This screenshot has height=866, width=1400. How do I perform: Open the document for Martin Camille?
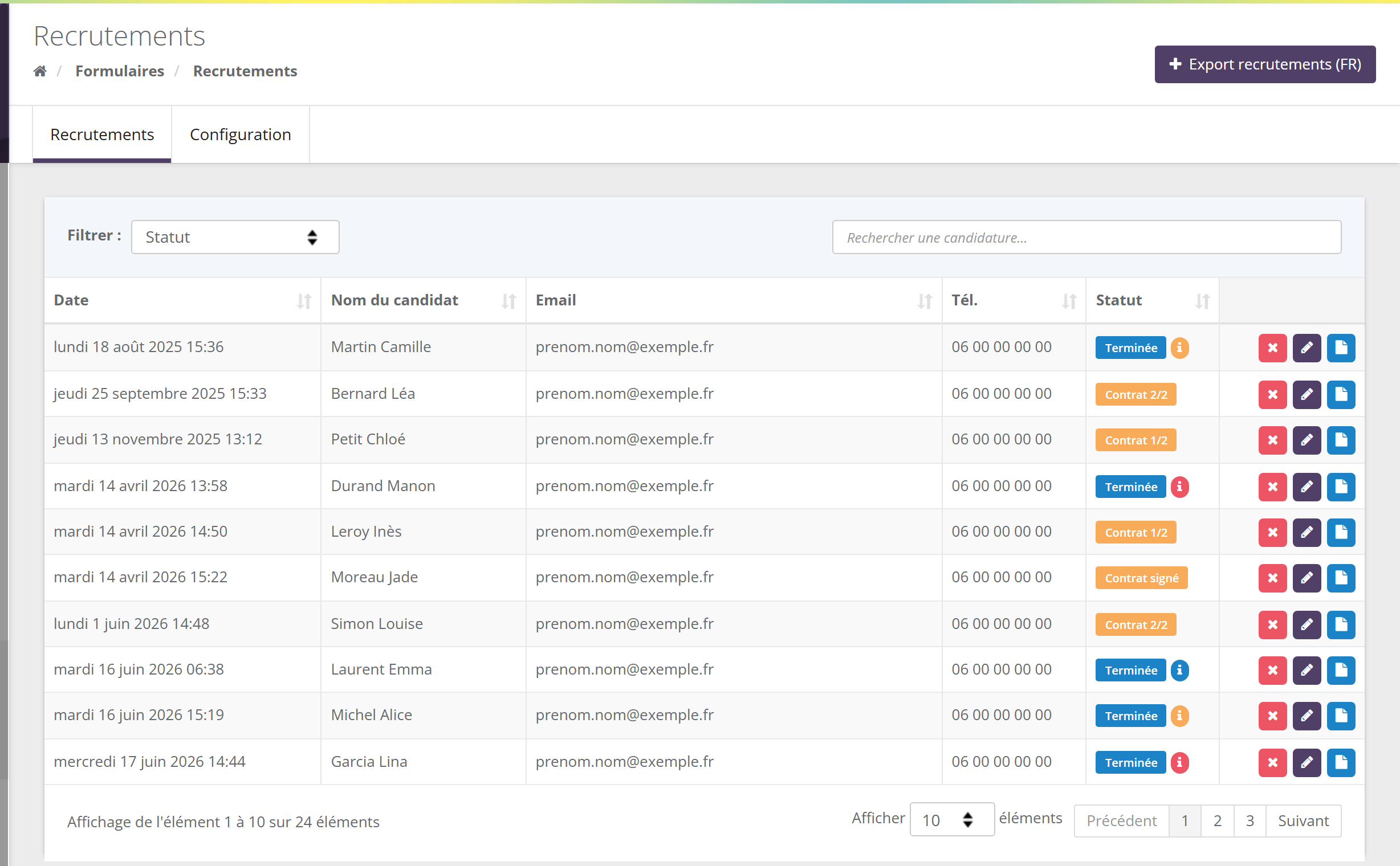click(1341, 348)
